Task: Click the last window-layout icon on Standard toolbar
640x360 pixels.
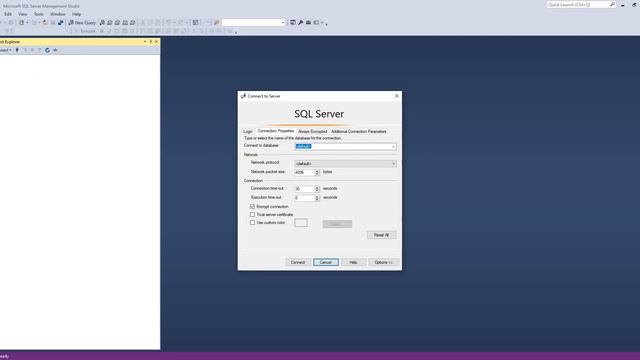Action: click(x=316, y=22)
